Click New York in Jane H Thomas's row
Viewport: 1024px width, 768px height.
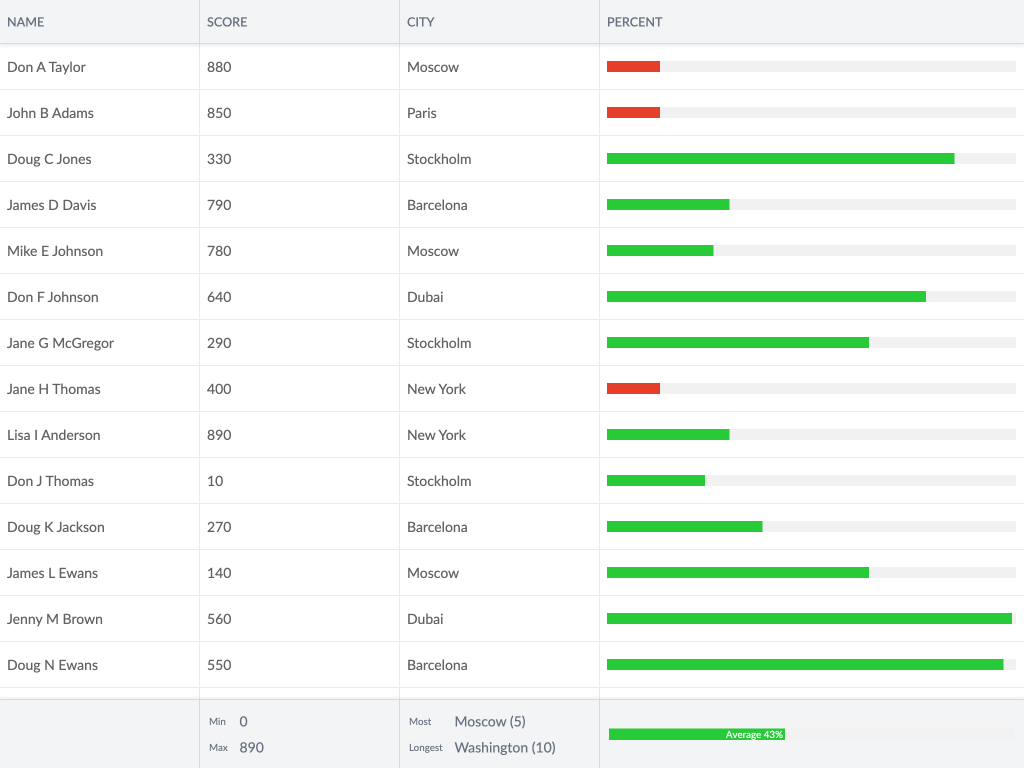pyautogui.click(x=436, y=389)
